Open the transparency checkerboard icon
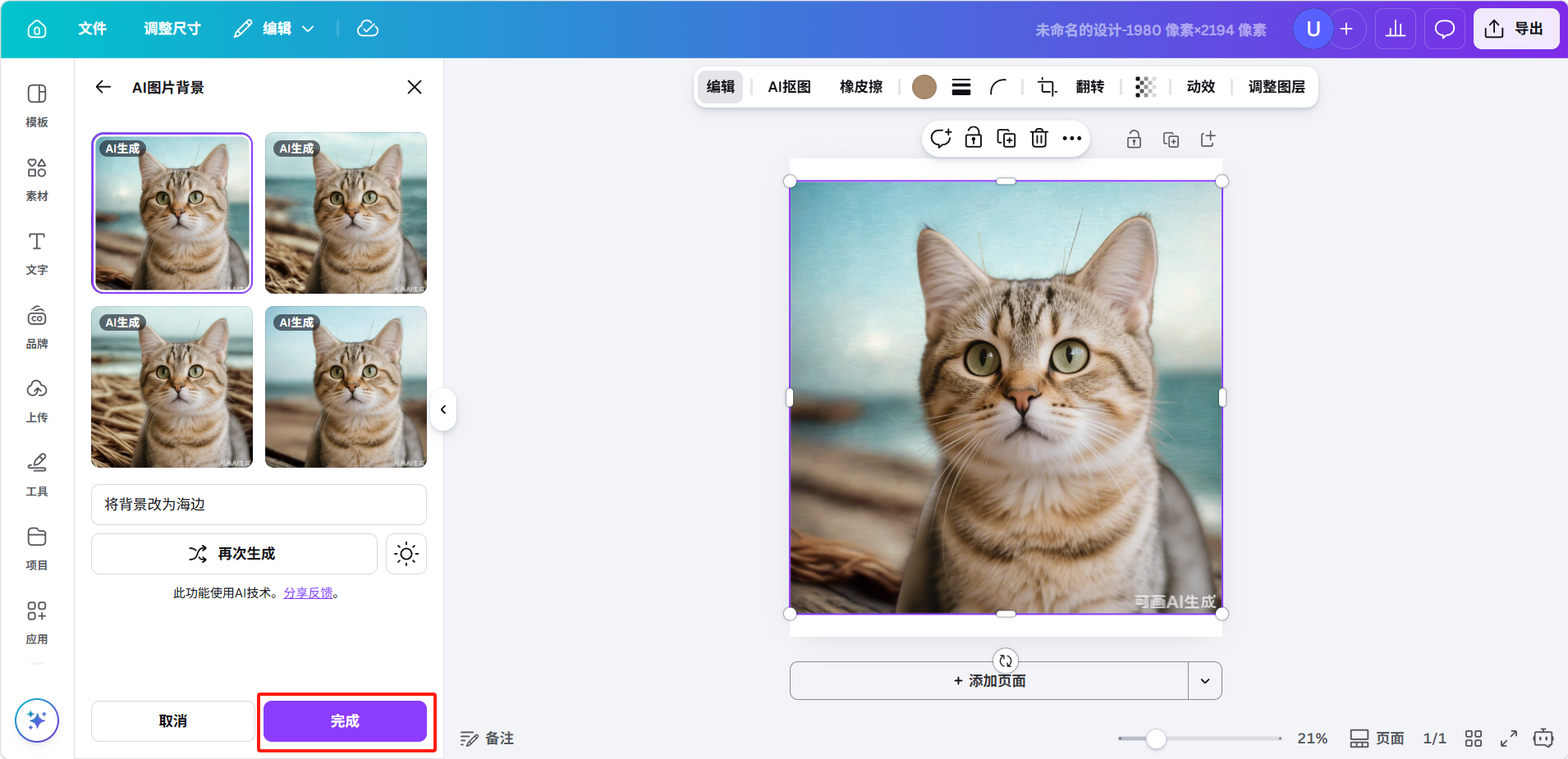 pyautogui.click(x=1145, y=87)
